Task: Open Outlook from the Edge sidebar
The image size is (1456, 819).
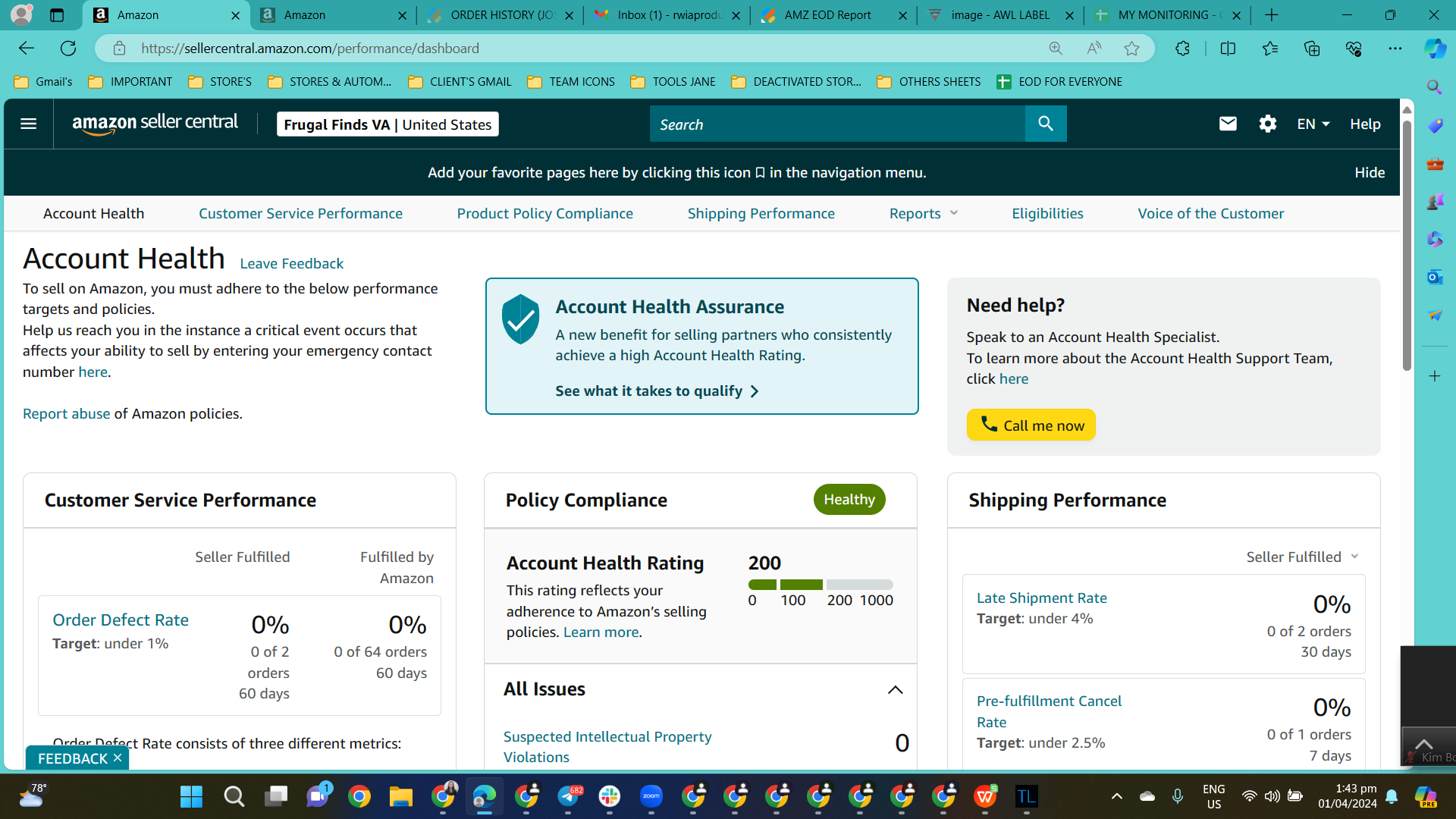Action: click(1435, 277)
